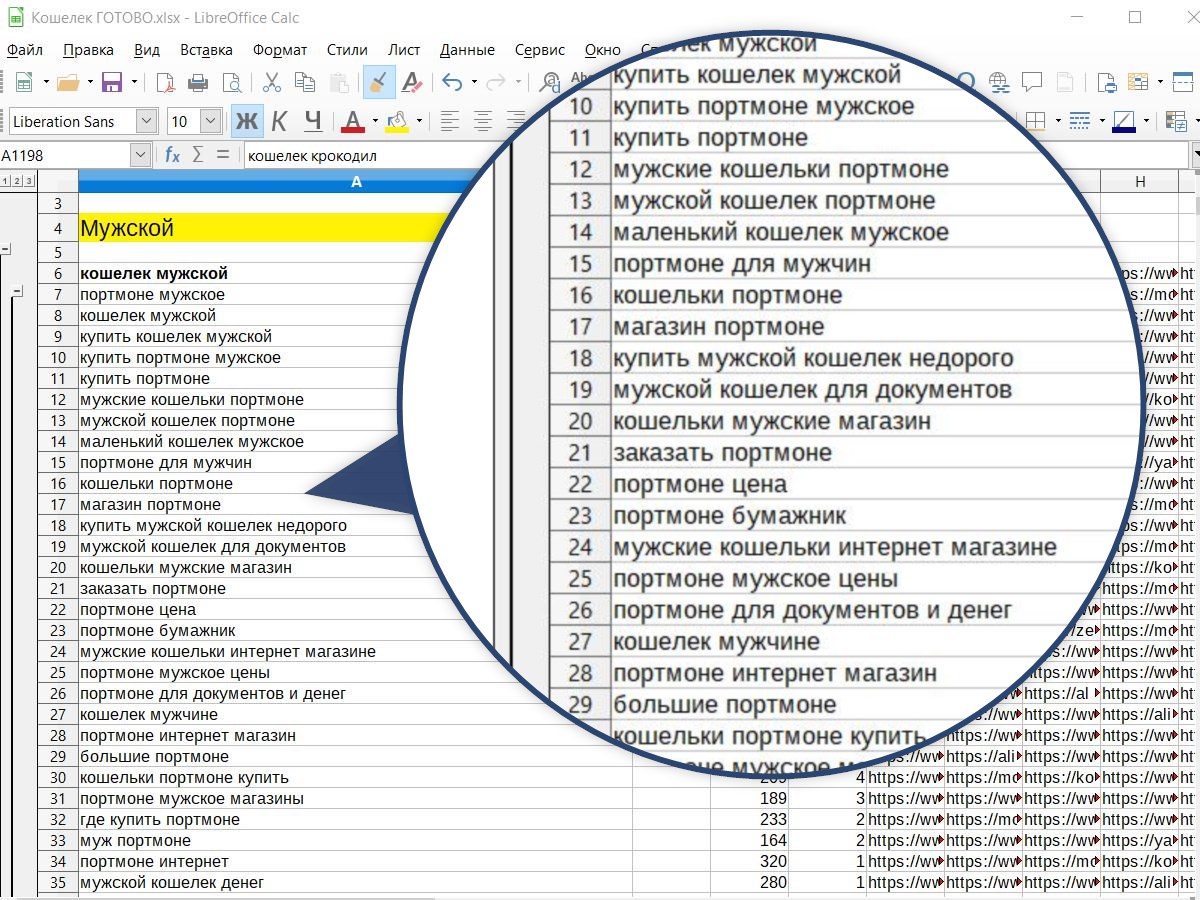Click Freeze Rows and Columns icon
This screenshot has width=1200, height=900.
[1138, 82]
